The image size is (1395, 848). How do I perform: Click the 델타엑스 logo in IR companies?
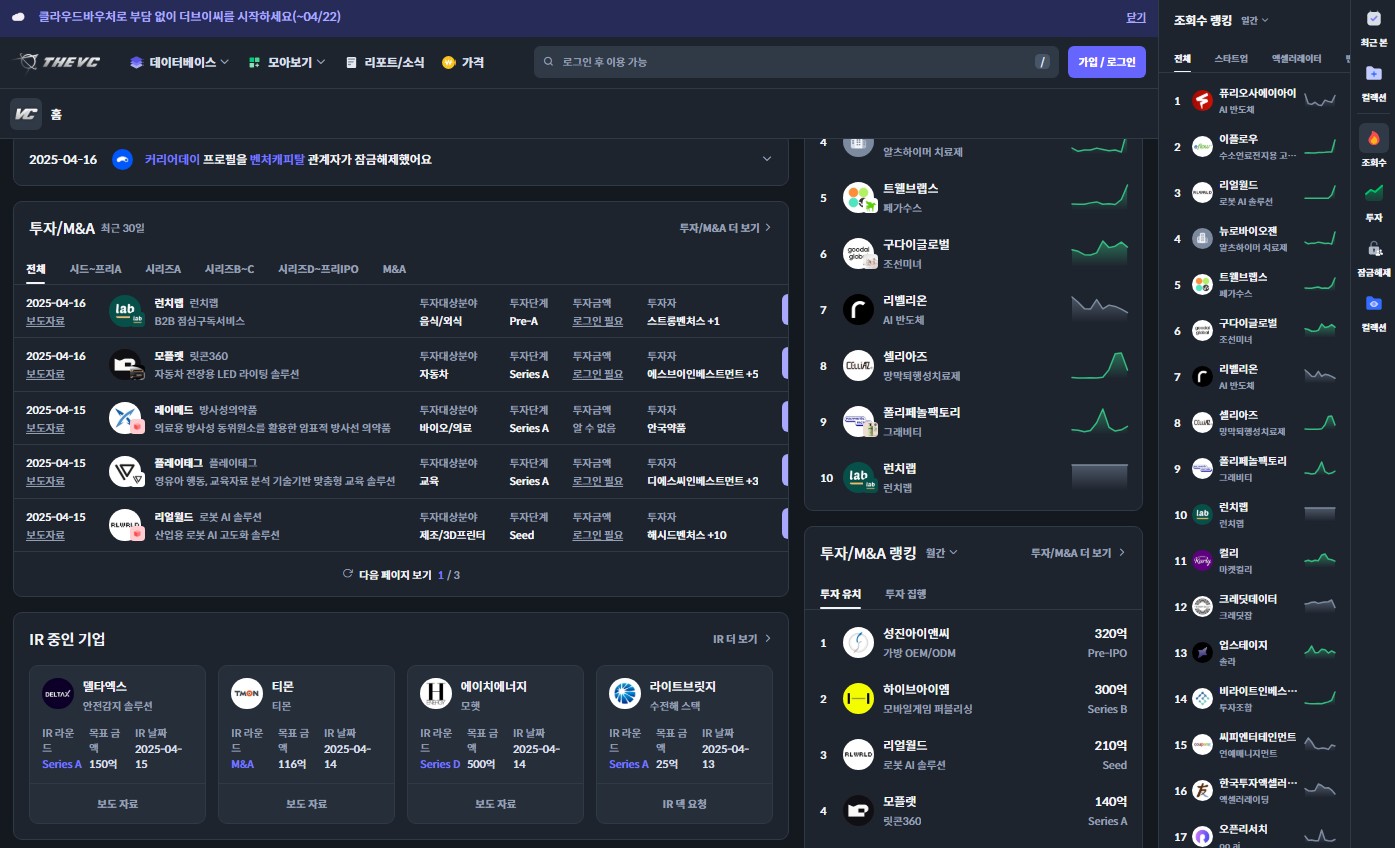coord(58,694)
